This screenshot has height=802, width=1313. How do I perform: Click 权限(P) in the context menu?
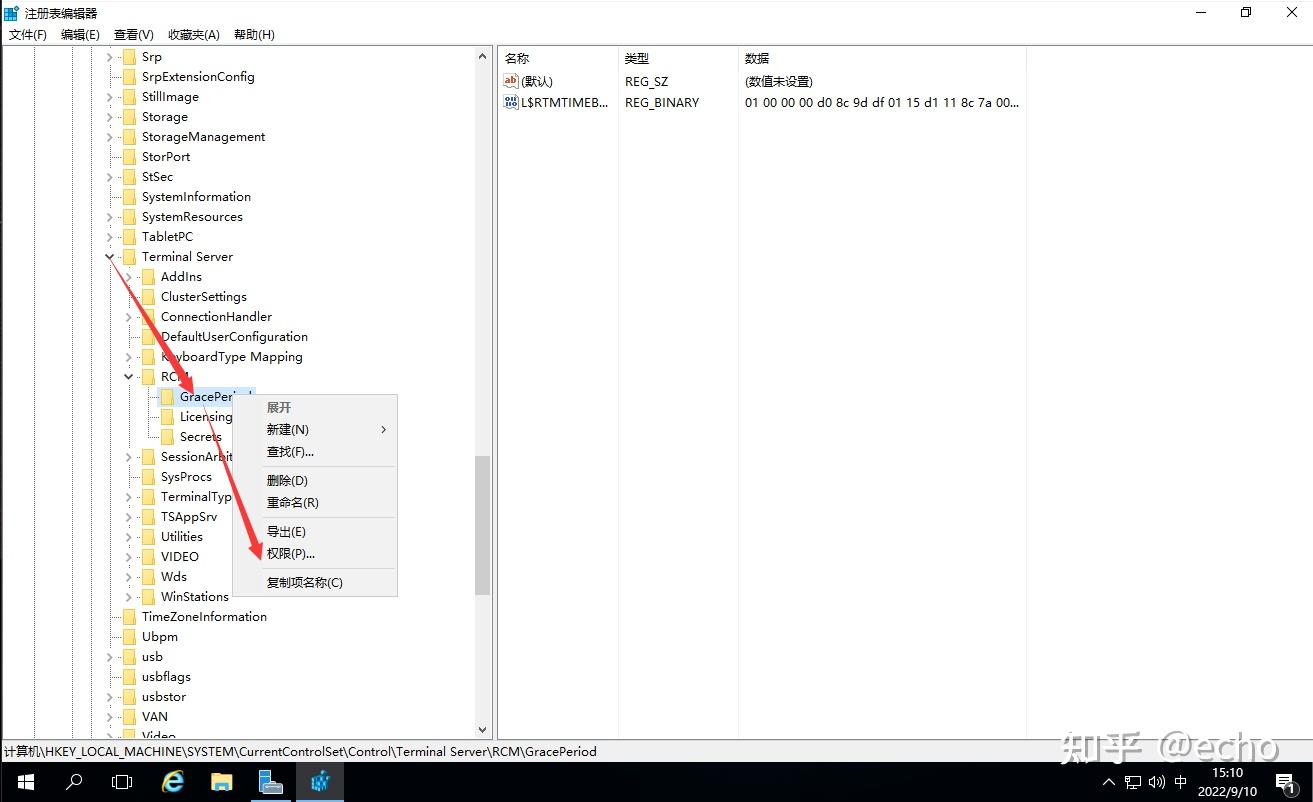click(x=290, y=553)
